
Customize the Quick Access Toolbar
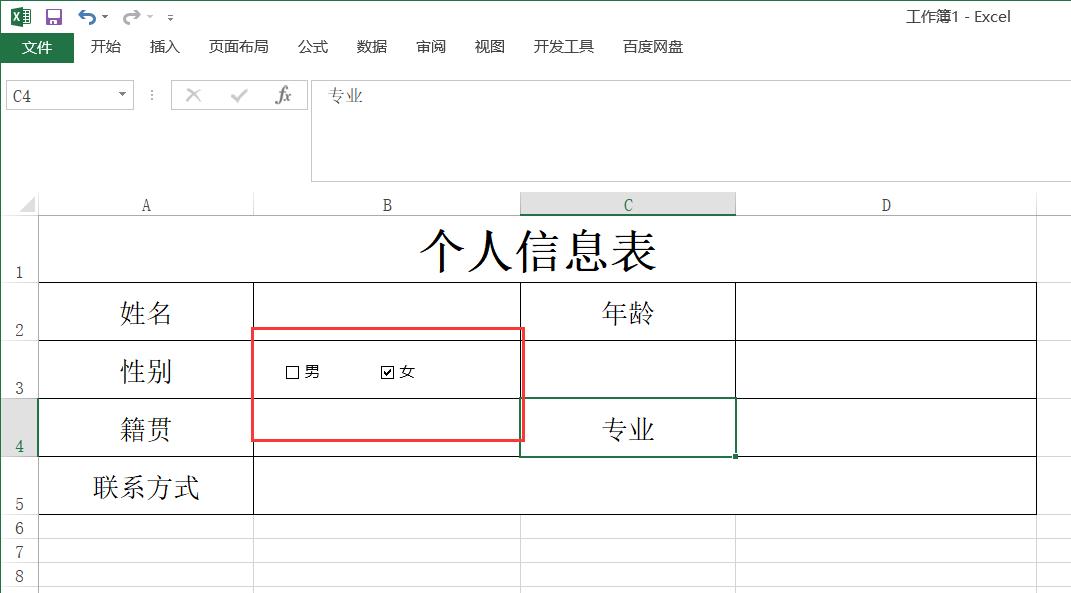pyautogui.click(x=170, y=18)
